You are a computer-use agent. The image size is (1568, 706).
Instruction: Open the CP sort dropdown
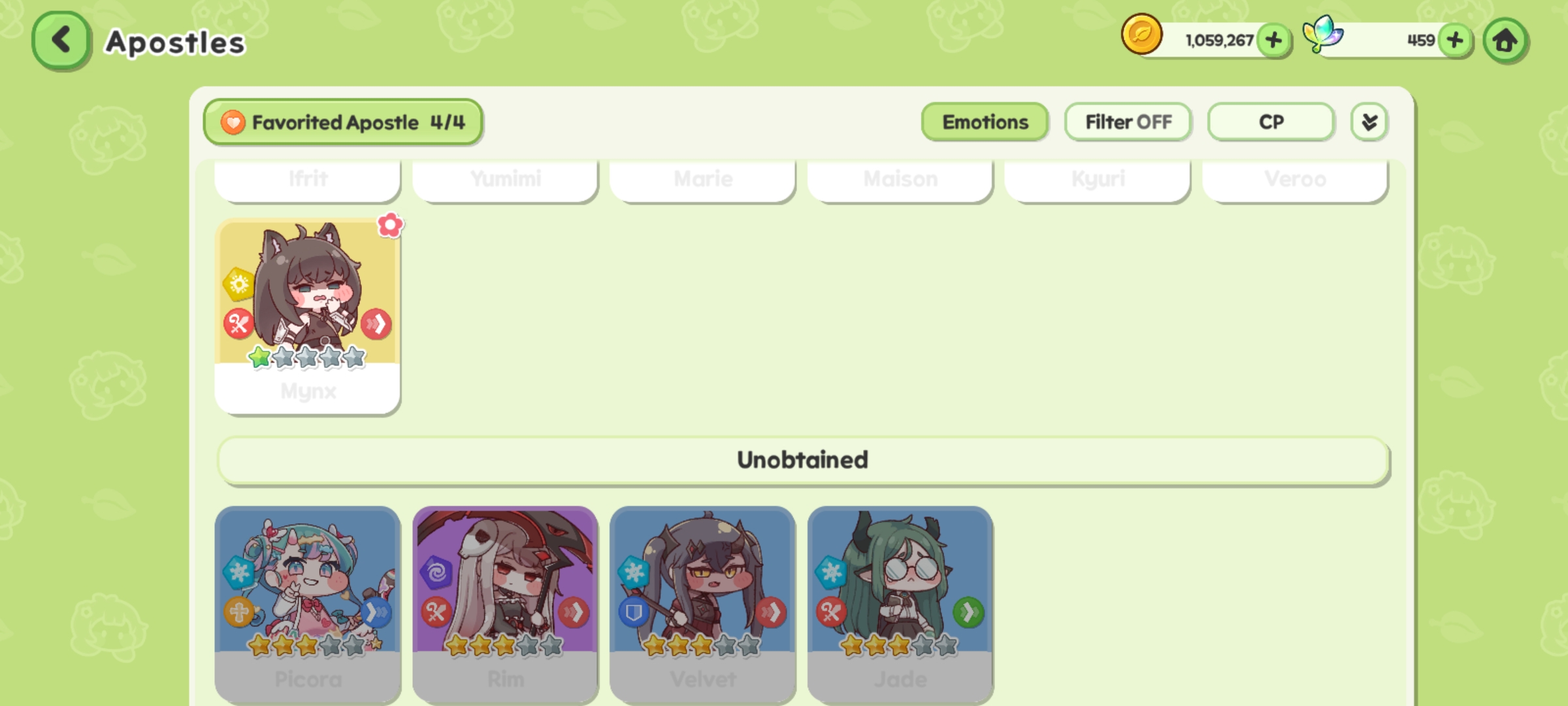pyautogui.click(x=1271, y=122)
